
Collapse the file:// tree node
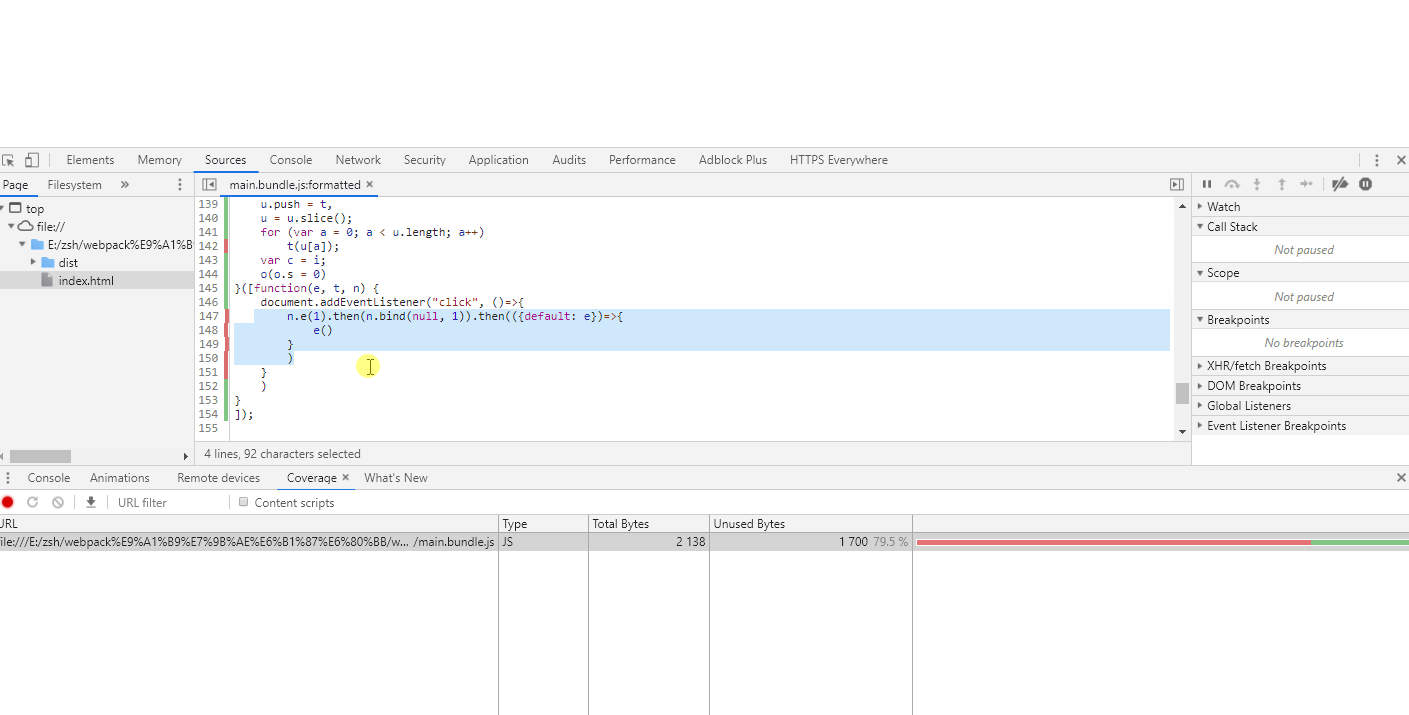[11, 227]
